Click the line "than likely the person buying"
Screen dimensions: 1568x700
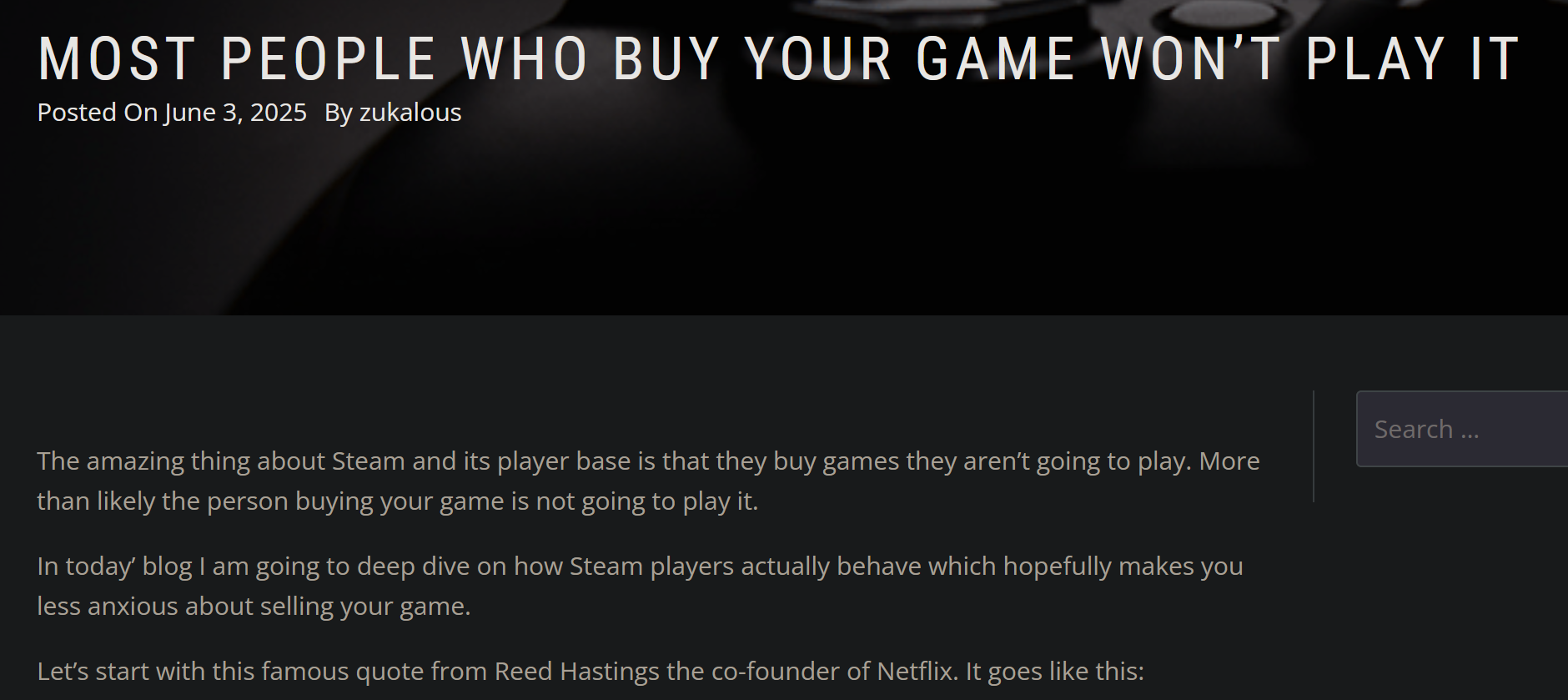397,501
